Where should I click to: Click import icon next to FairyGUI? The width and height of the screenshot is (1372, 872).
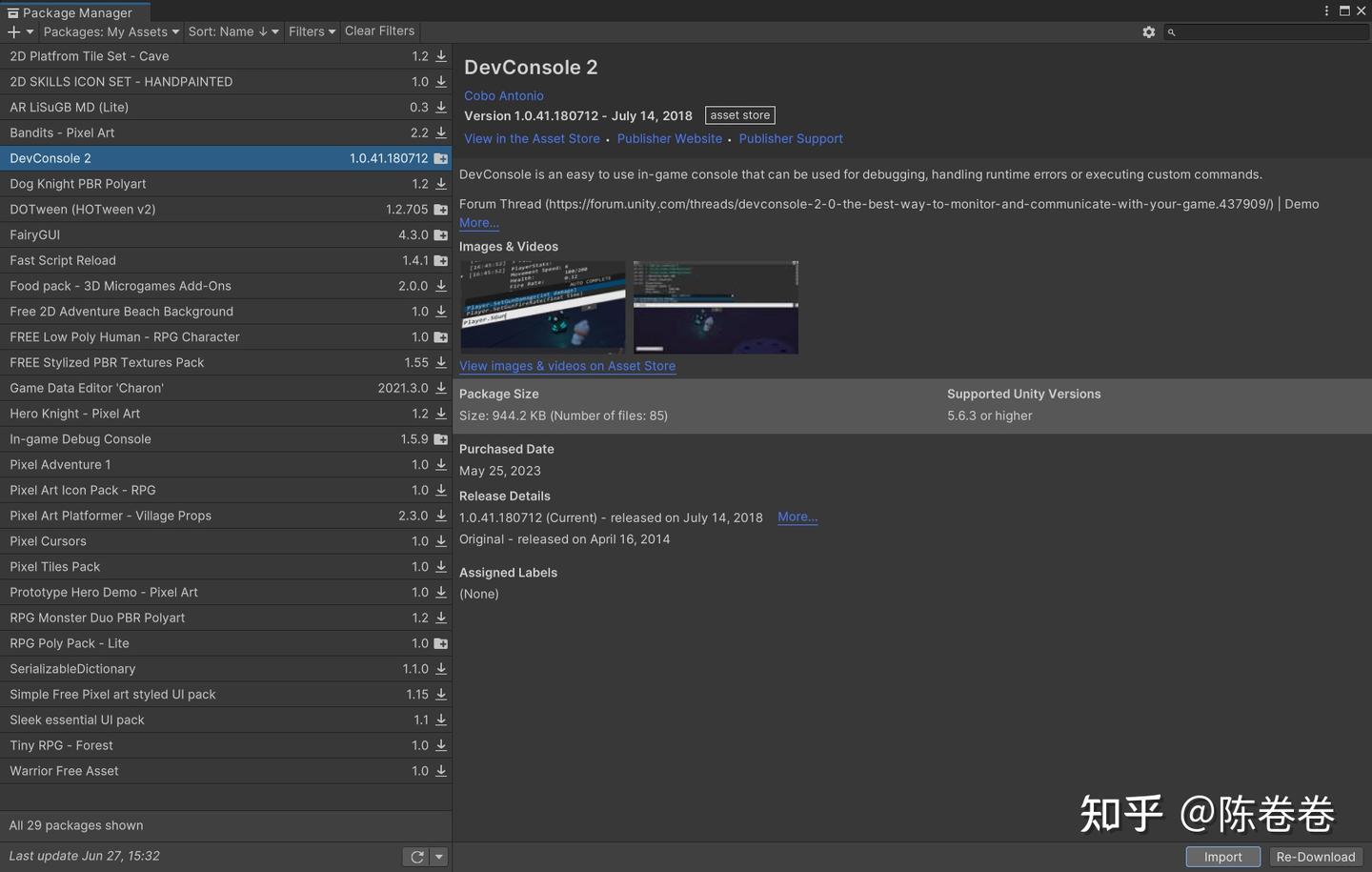click(441, 234)
